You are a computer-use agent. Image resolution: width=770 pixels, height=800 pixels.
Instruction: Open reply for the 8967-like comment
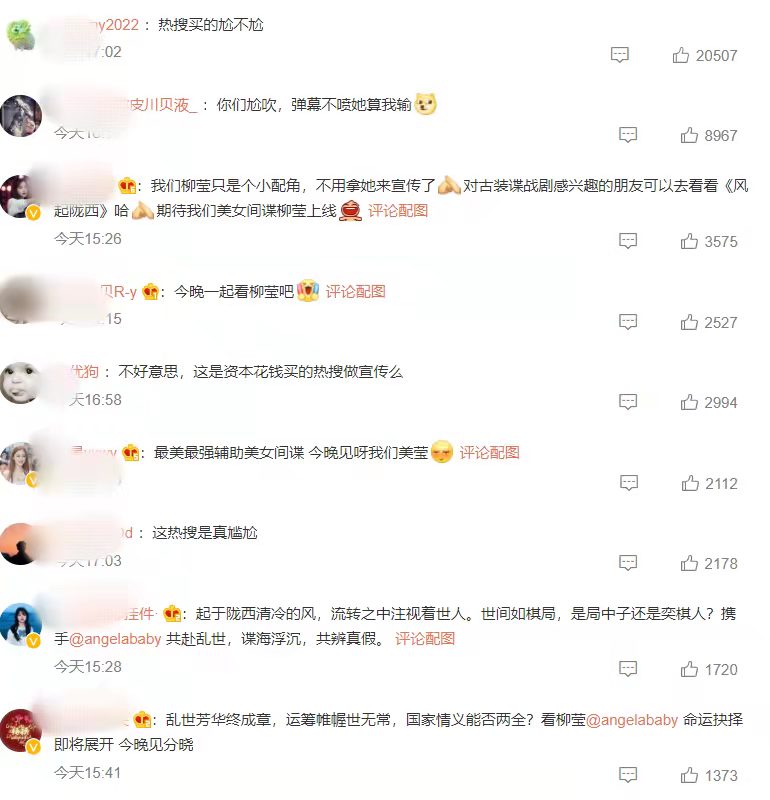(628, 135)
